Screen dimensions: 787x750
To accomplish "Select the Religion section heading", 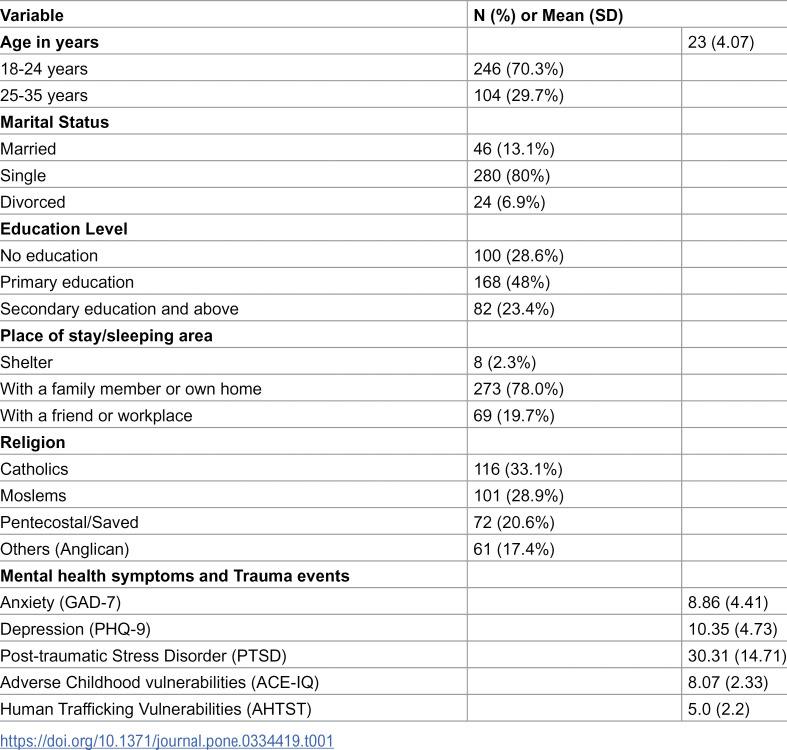I will (x=33, y=442).
